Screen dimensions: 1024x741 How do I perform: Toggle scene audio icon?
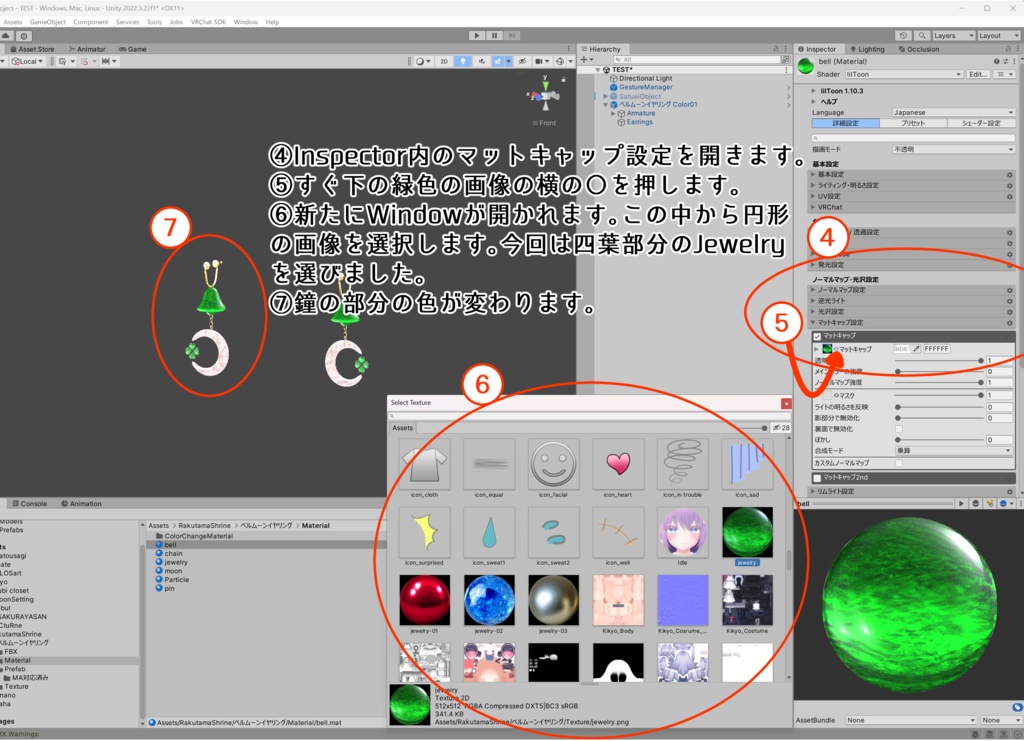pos(482,61)
